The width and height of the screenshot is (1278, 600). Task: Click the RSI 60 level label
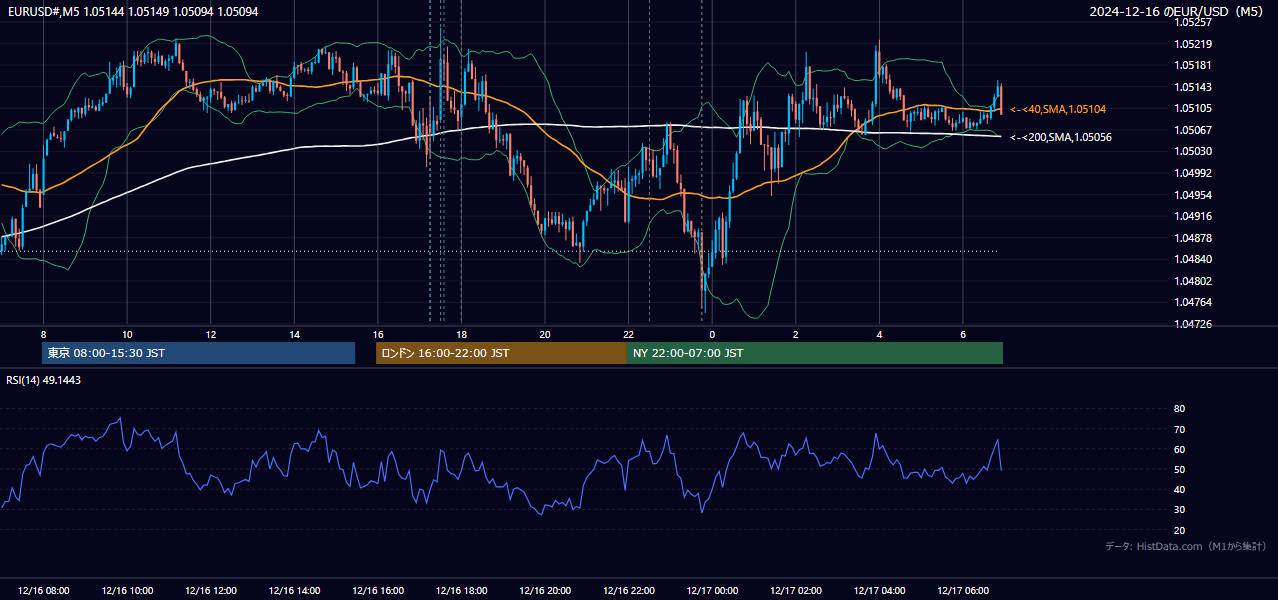pos(1179,449)
